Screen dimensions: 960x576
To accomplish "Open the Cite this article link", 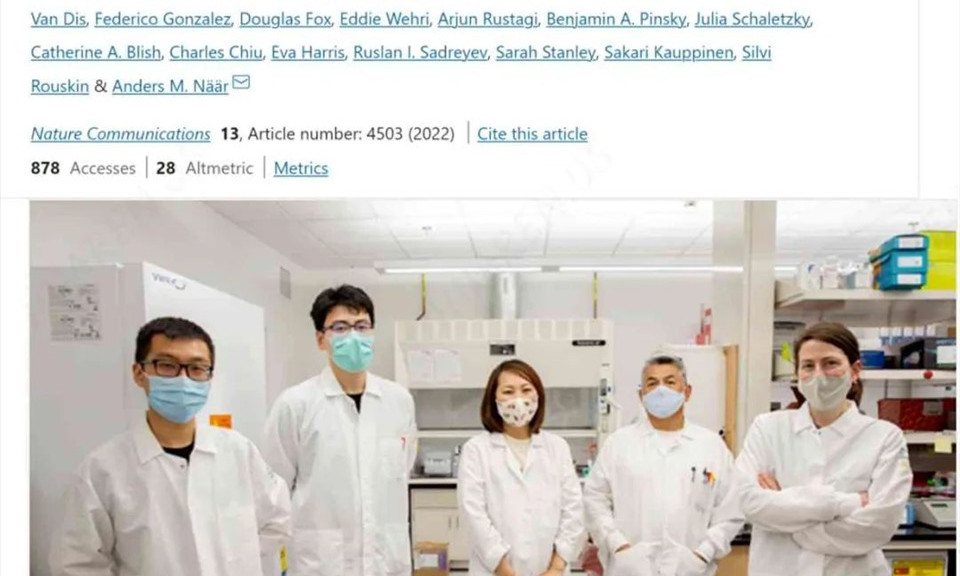I will coord(532,134).
